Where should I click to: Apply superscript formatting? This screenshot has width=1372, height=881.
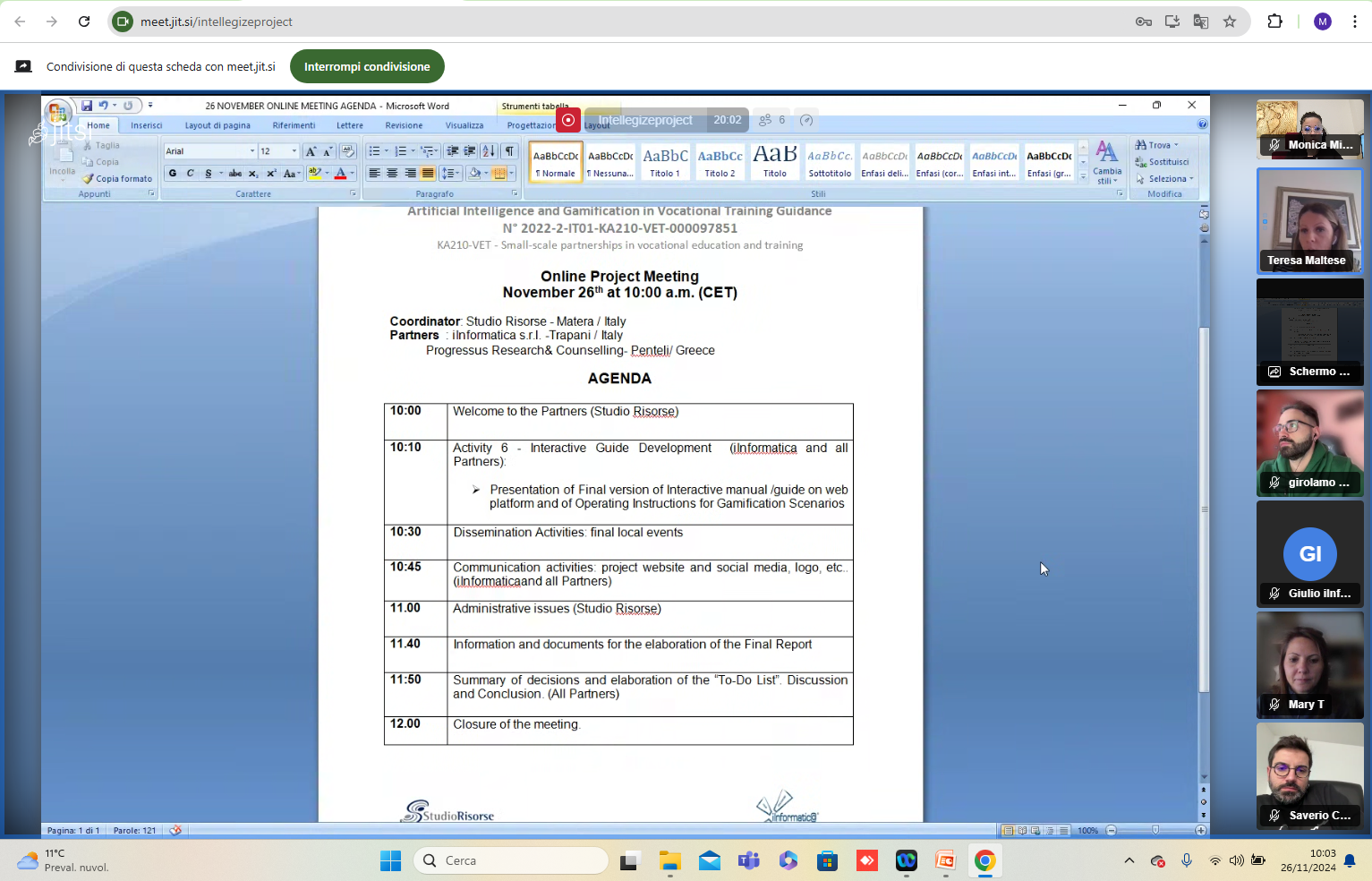point(271,174)
